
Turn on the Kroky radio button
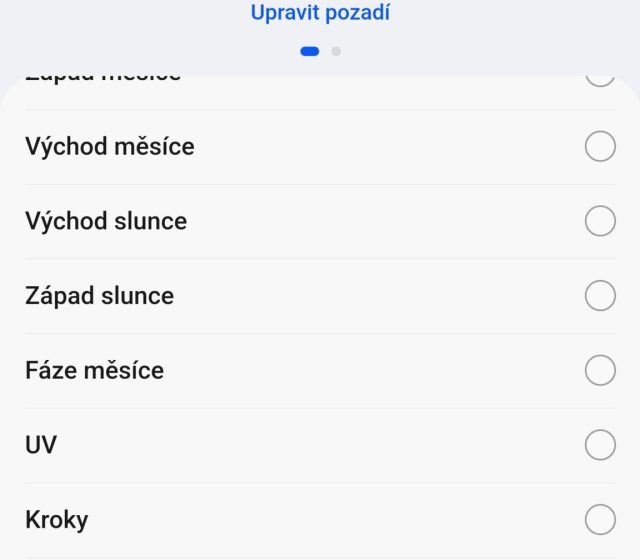[600, 520]
